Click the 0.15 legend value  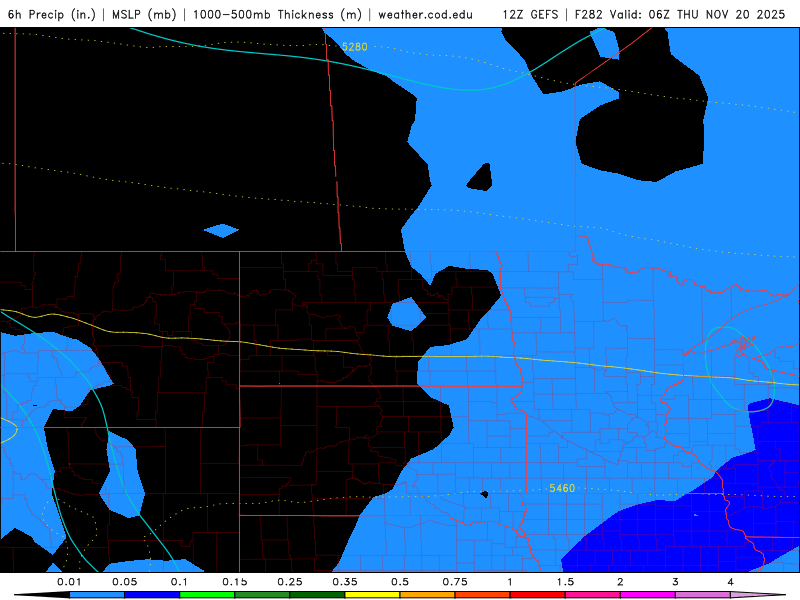click(235, 582)
